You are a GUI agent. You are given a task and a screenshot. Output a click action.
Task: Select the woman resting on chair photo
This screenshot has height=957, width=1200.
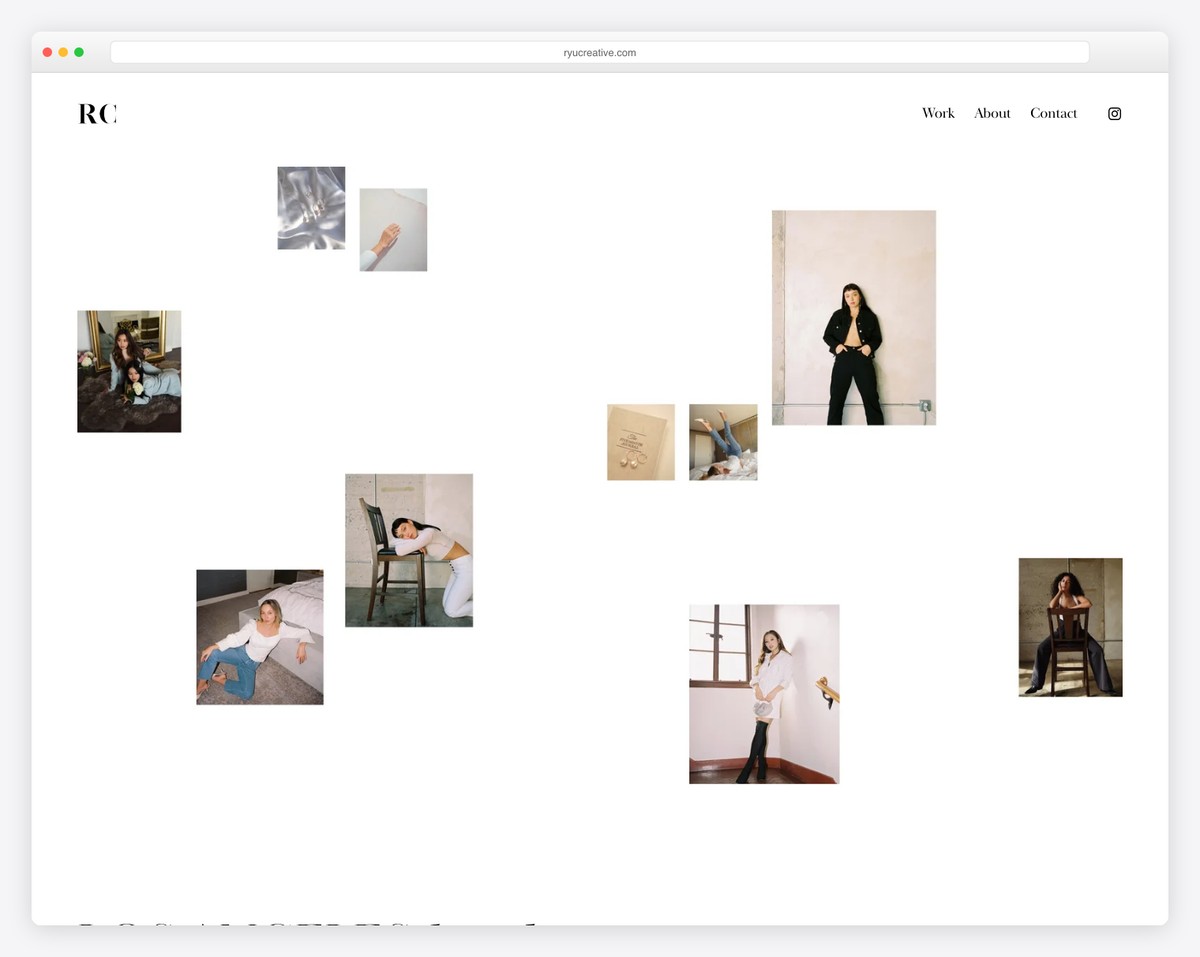(x=409, y=549)
